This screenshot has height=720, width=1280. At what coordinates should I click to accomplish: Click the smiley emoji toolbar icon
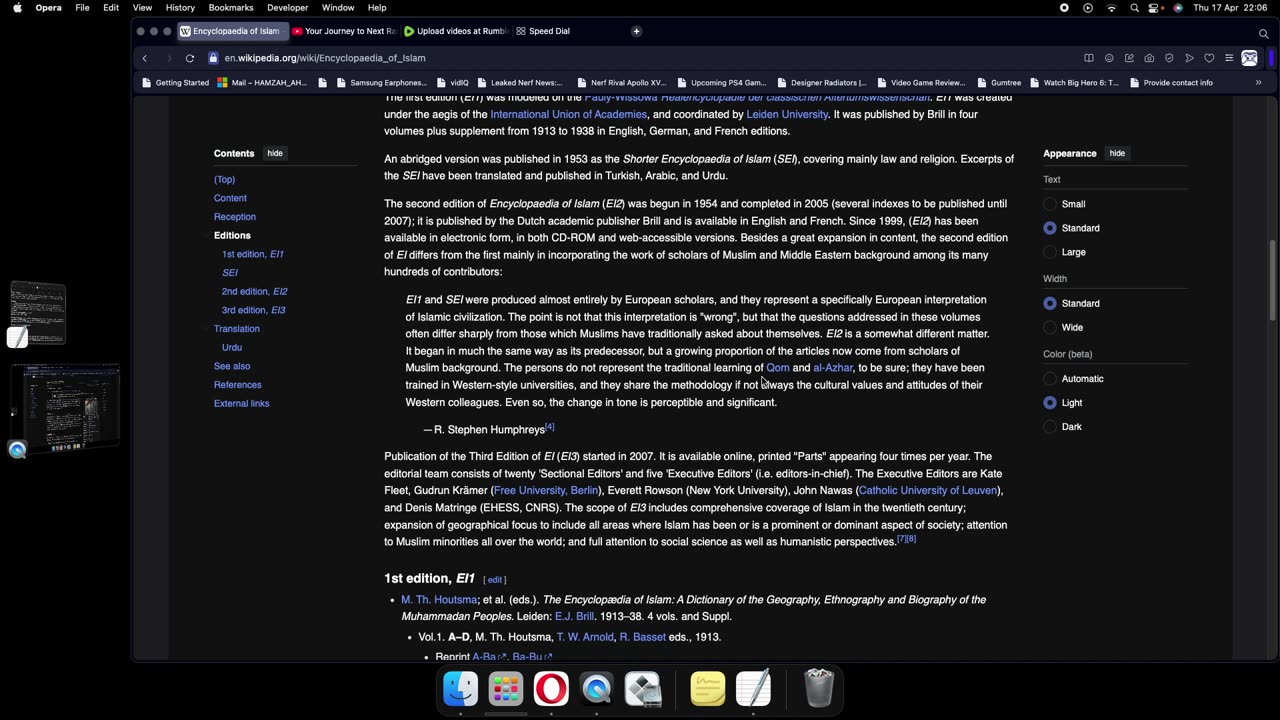(1109, 58)
